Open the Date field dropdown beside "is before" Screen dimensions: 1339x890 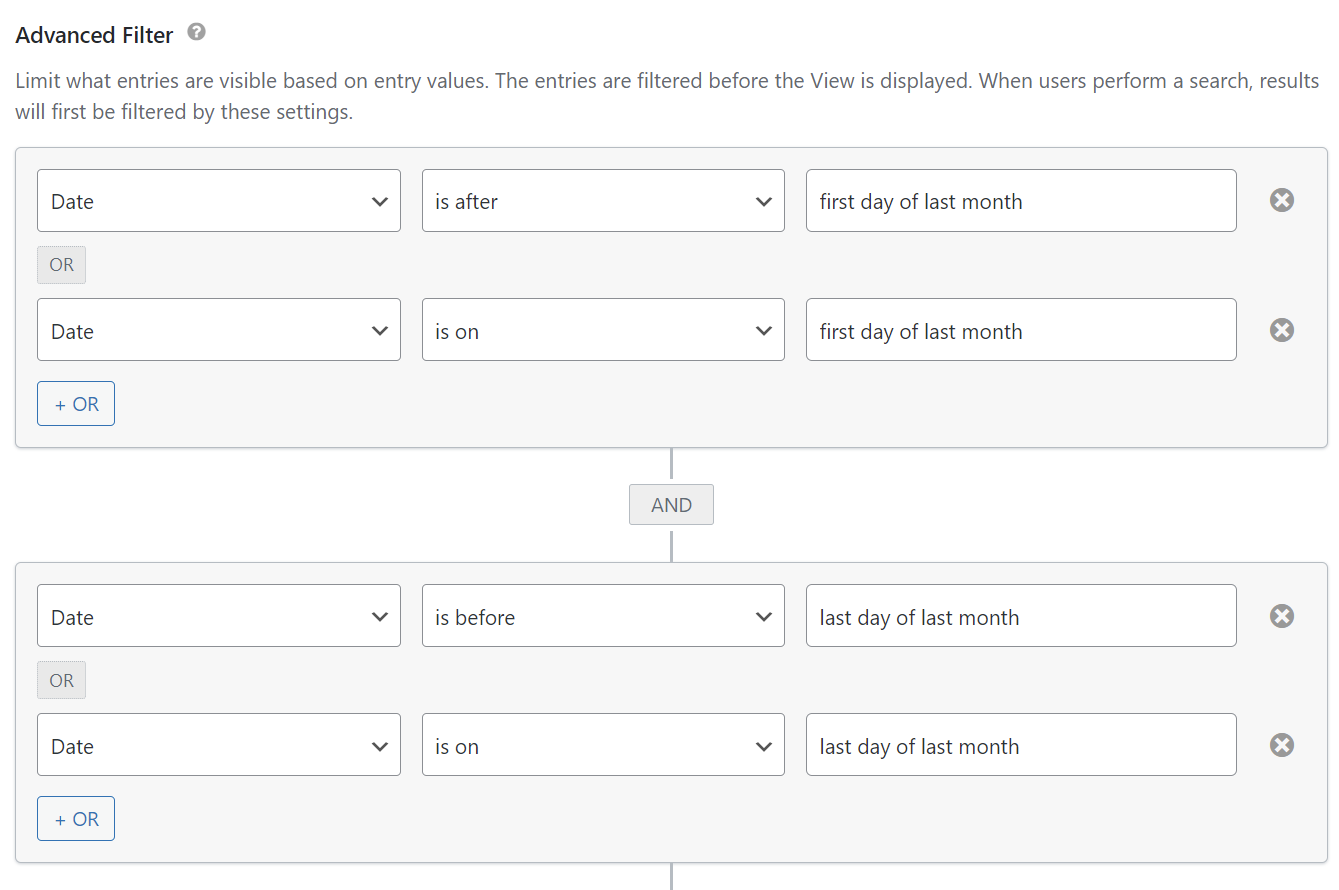click(218, 616)
